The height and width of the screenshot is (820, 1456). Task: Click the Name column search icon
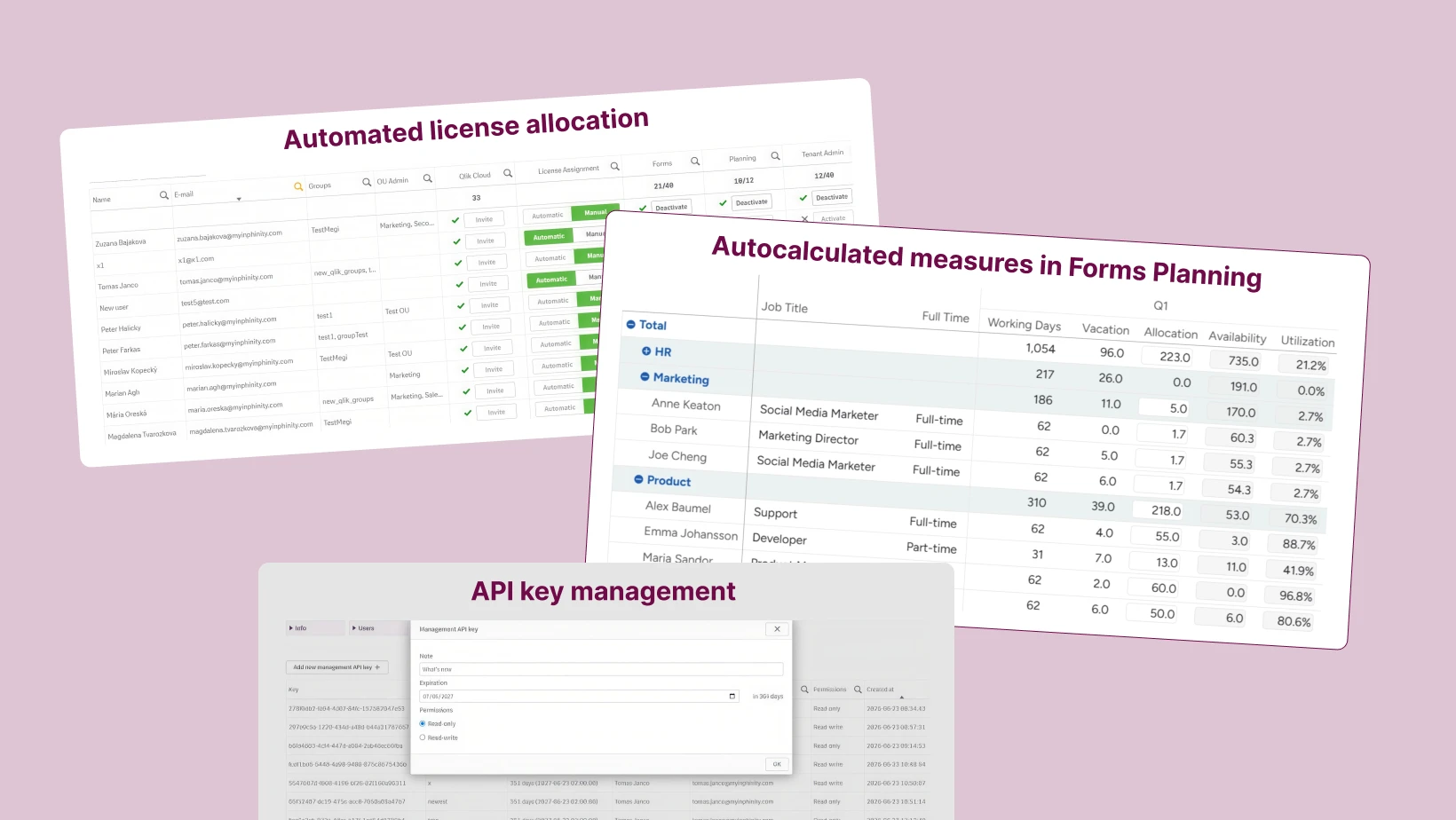click(163, 195)
